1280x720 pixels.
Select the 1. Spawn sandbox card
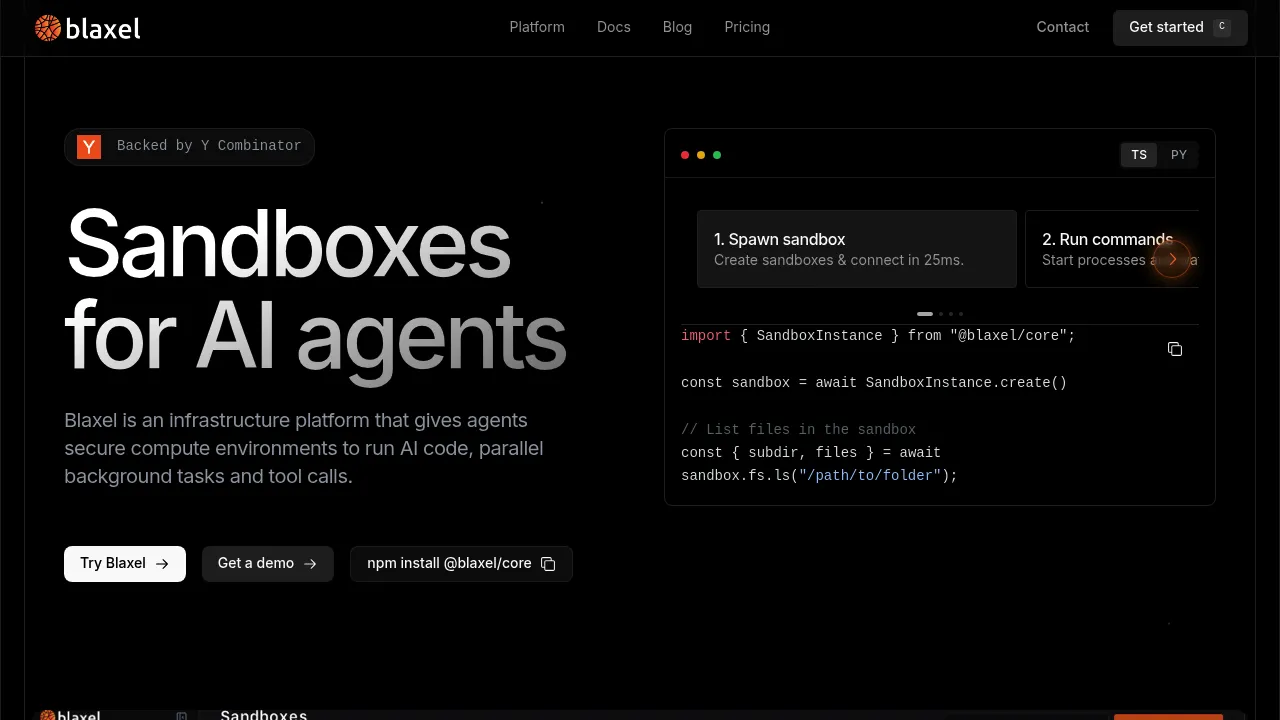point(857,249)
